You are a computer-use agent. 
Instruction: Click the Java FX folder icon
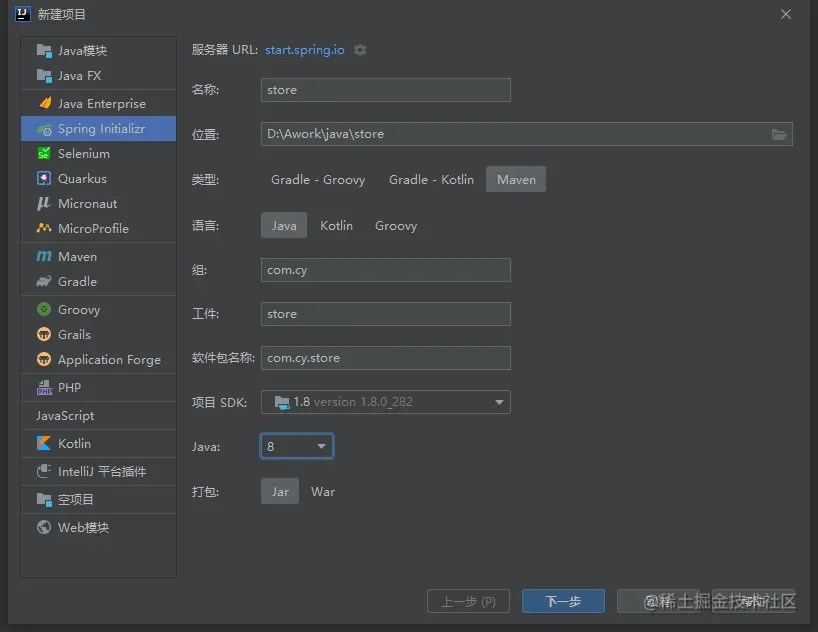tap(44, 76)
